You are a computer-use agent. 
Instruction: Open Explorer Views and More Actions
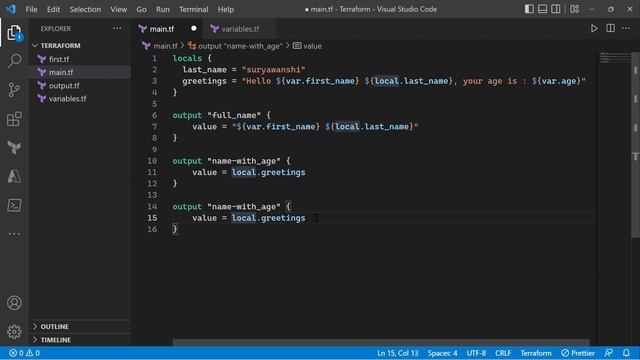117,29
